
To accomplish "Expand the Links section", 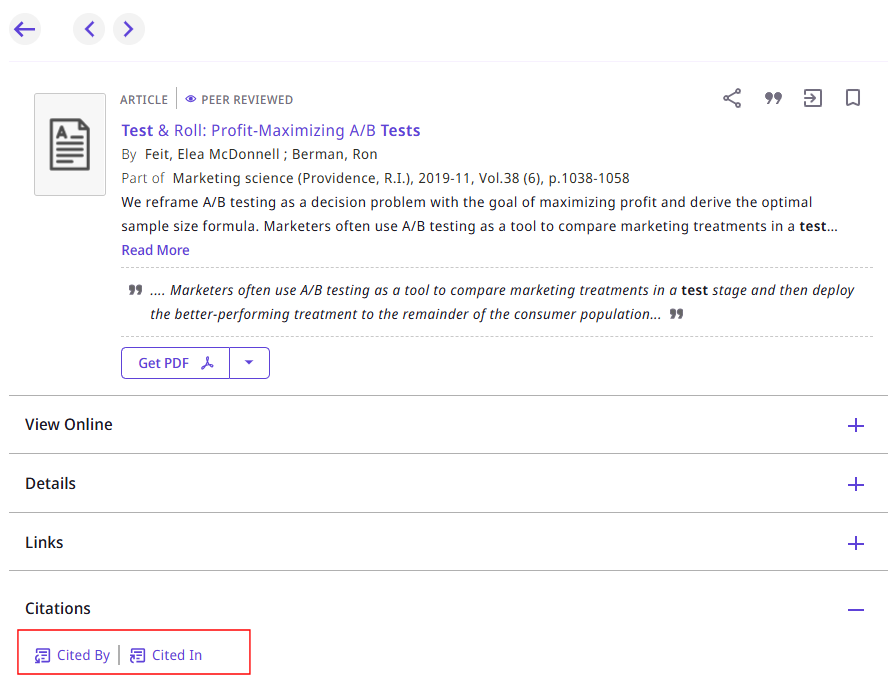I will 855,543.
